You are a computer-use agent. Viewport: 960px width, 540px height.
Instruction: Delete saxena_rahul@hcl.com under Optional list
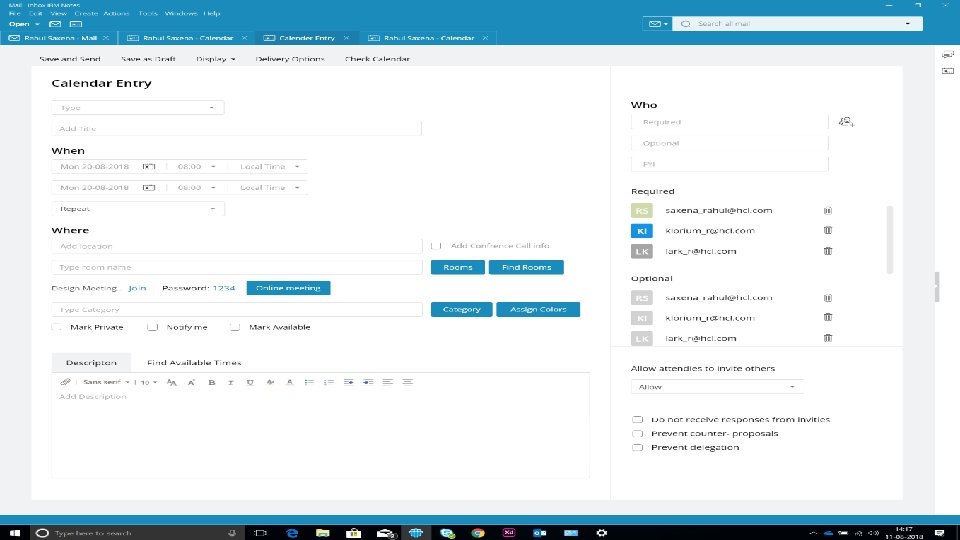point(828,298)
